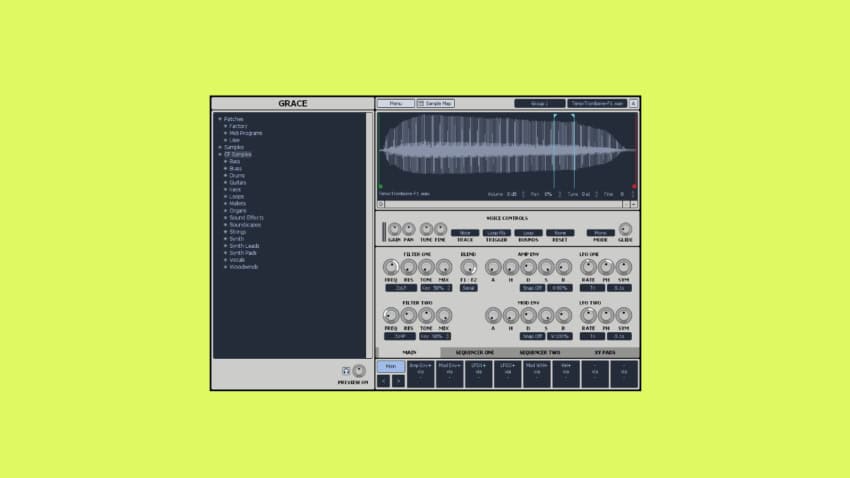Click the Main modulation page button
The width and height of the screenshot is (850, 478).
click(x=391, y=367)
